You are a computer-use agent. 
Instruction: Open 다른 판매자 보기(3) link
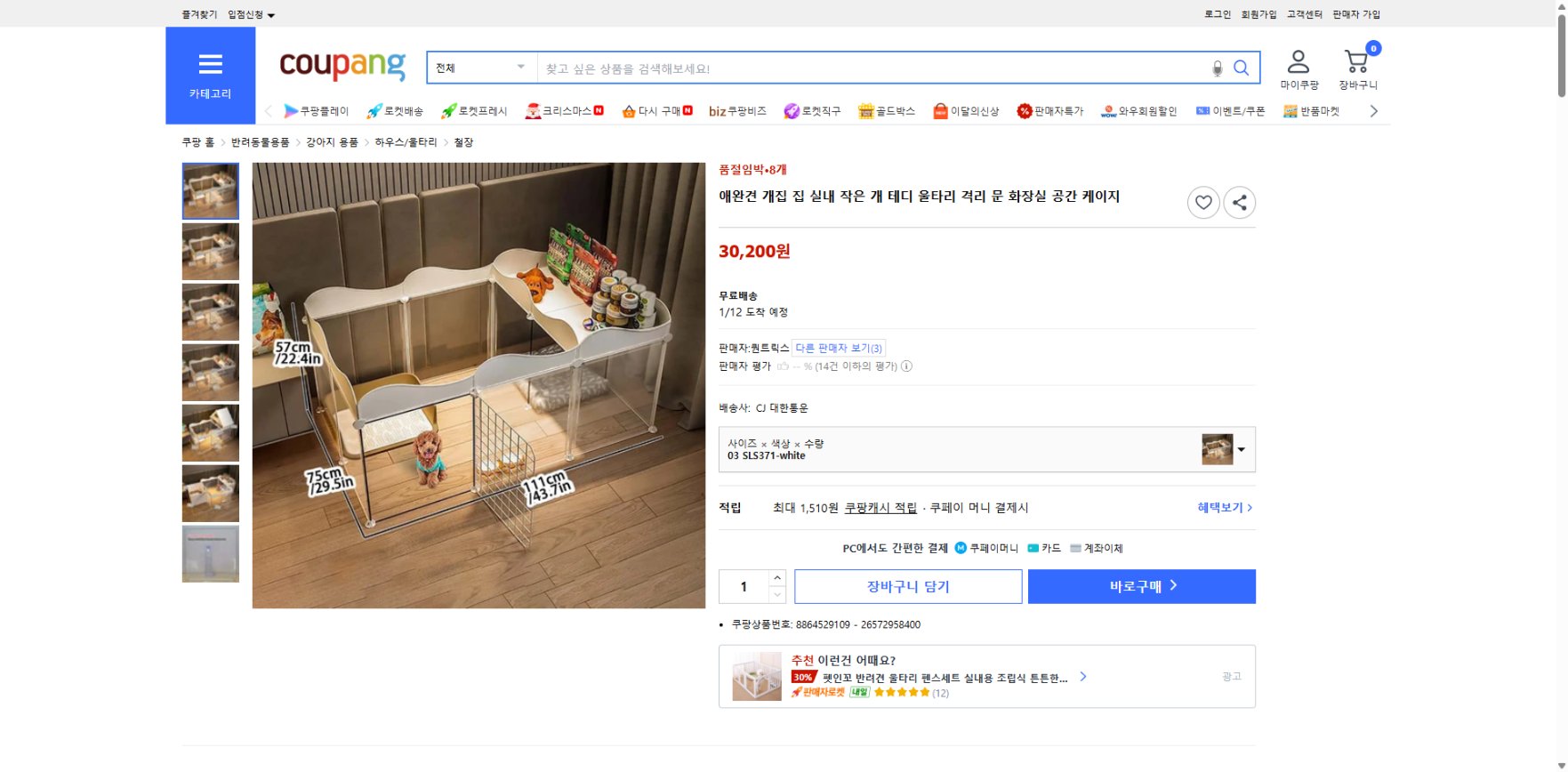[838, 348]
